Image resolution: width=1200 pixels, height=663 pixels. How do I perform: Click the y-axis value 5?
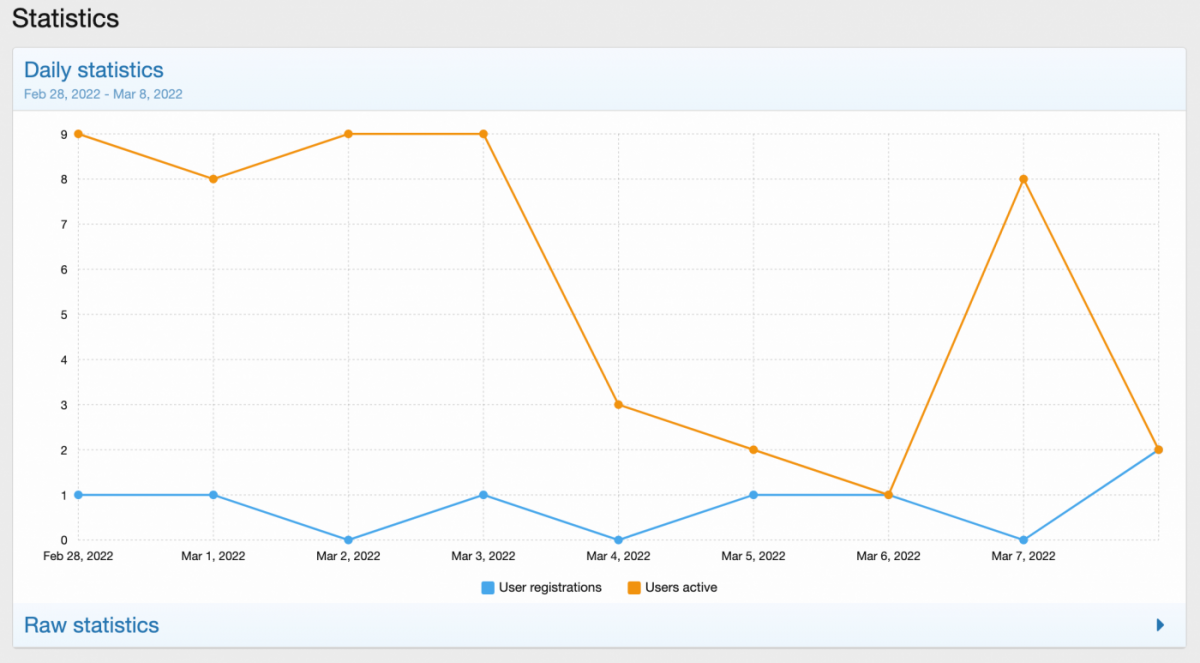click(x=64, y=315)
